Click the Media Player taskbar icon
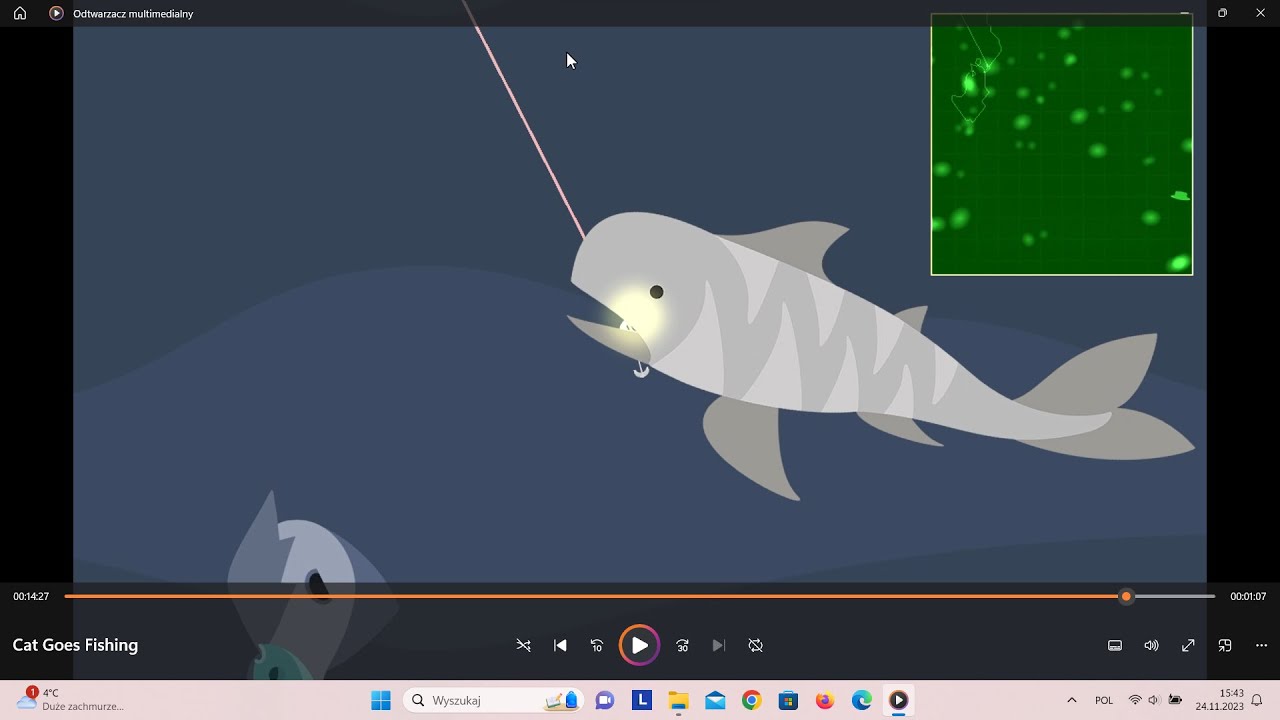The width and height of the screenshot is (1280, 720). pyautogui.click(x=898, y=700)
